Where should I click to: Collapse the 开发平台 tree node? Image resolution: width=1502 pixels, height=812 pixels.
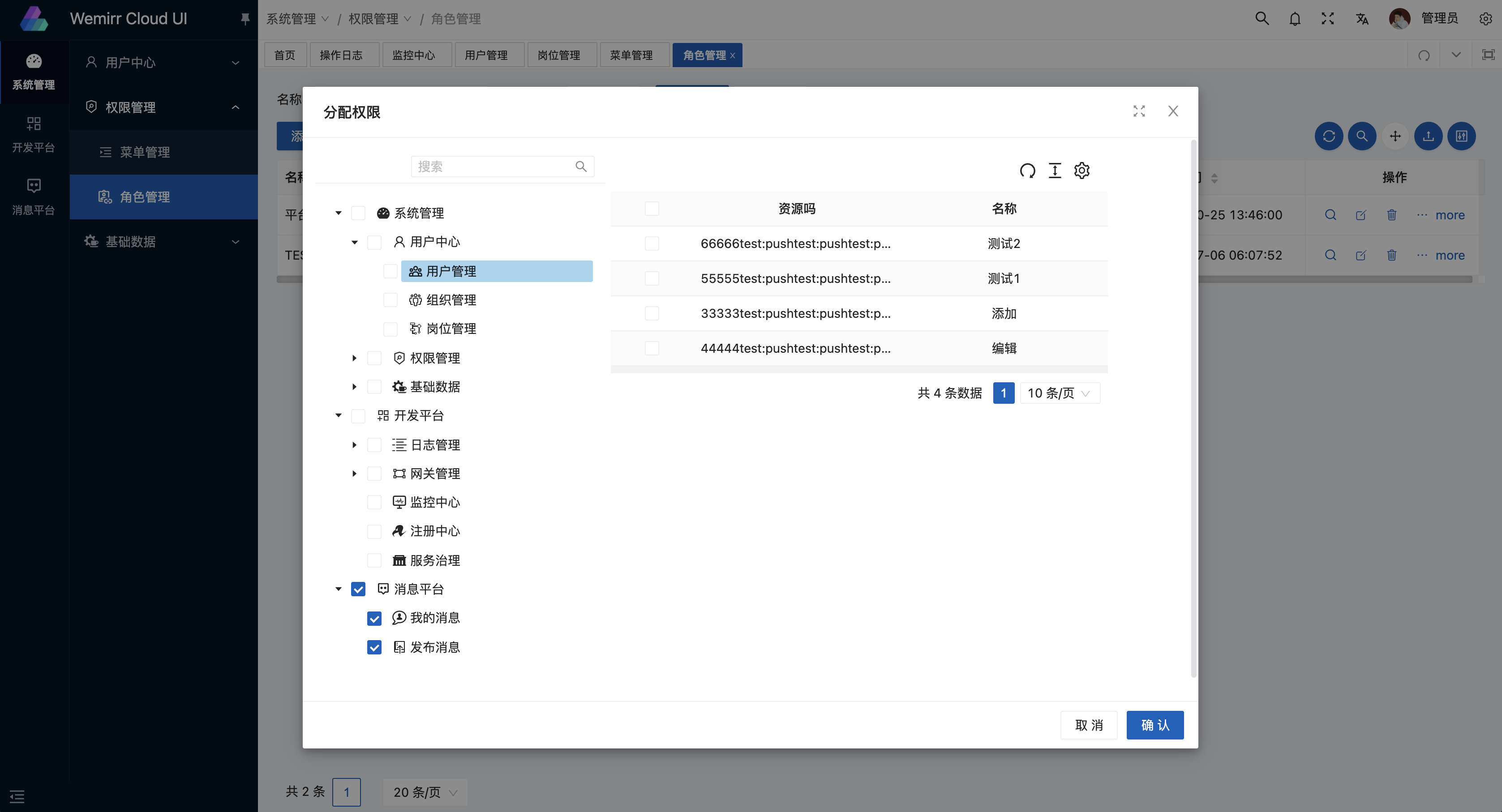(x=338, y=415)
